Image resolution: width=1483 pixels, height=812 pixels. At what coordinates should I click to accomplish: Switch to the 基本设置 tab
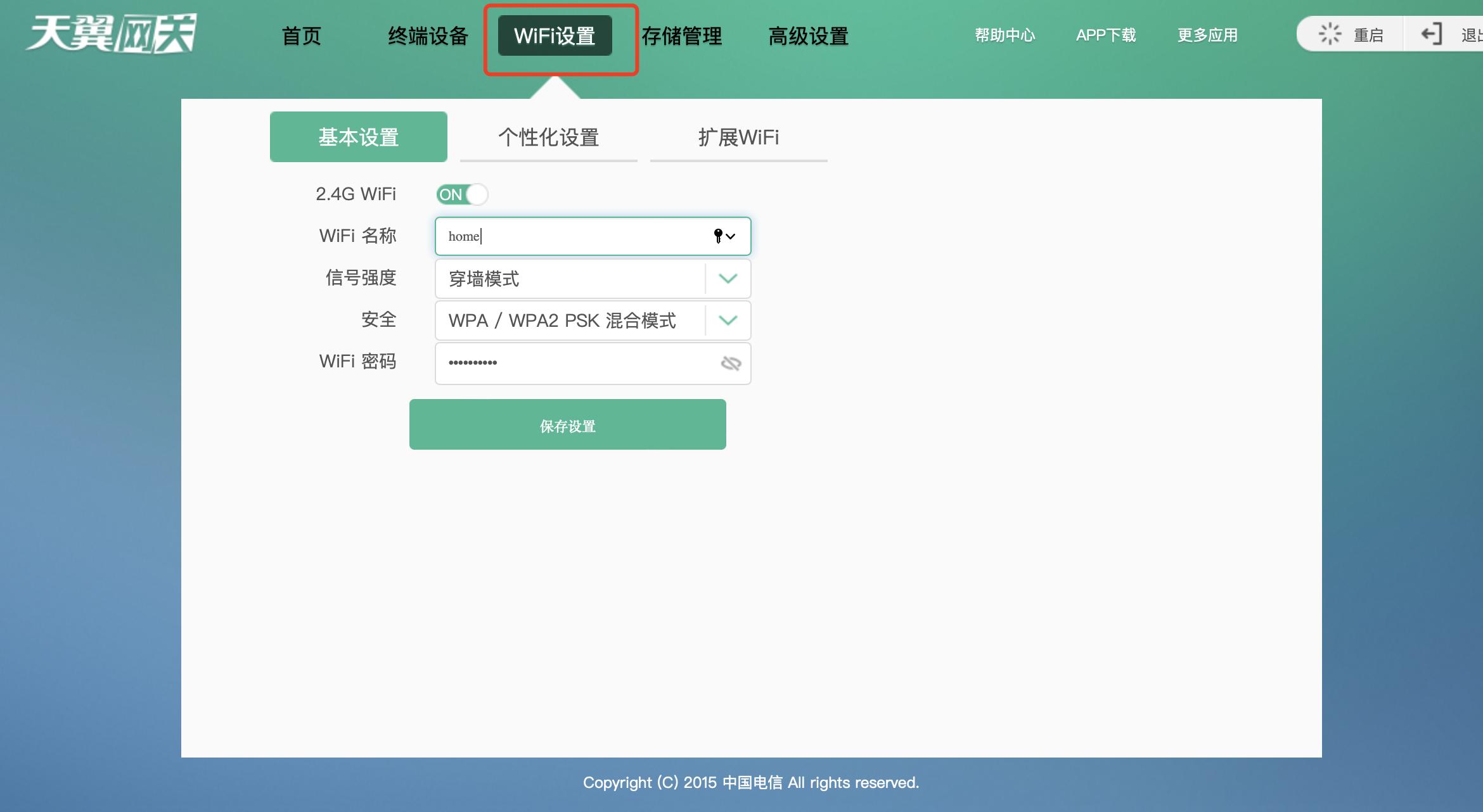(358, 136)
